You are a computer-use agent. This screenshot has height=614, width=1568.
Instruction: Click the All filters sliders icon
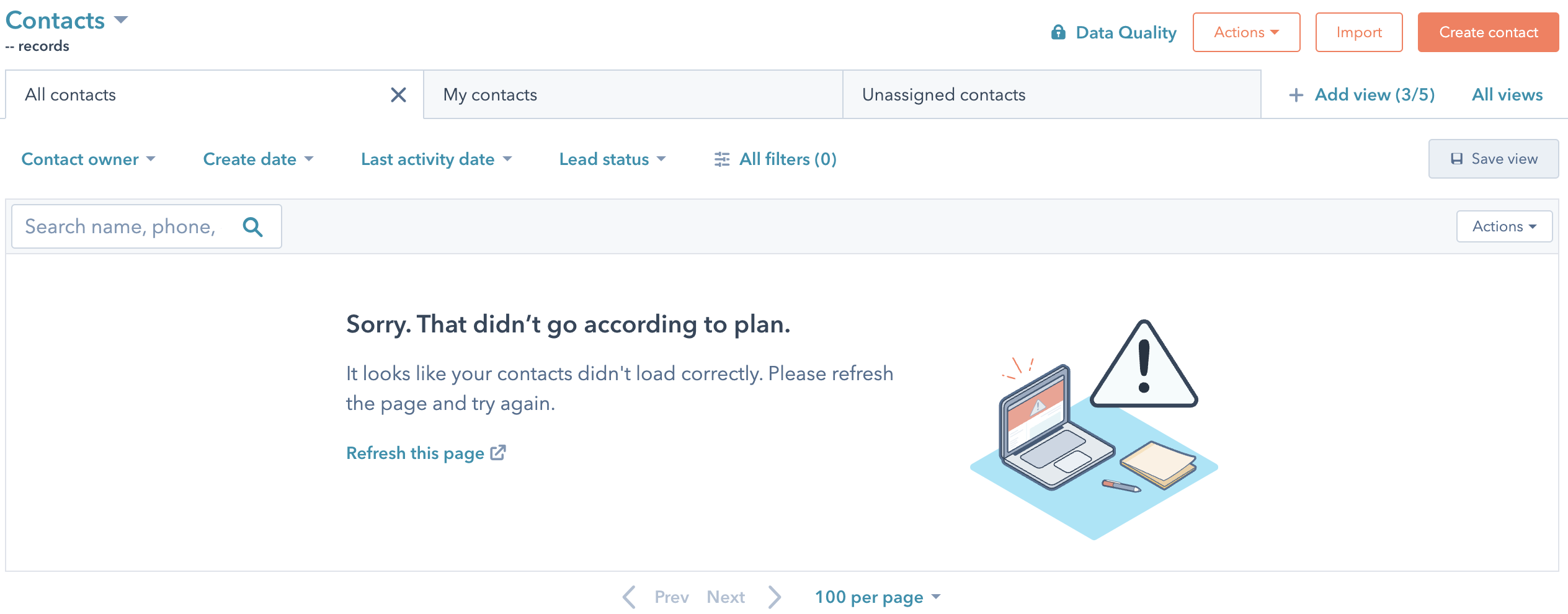click(722, 159)
